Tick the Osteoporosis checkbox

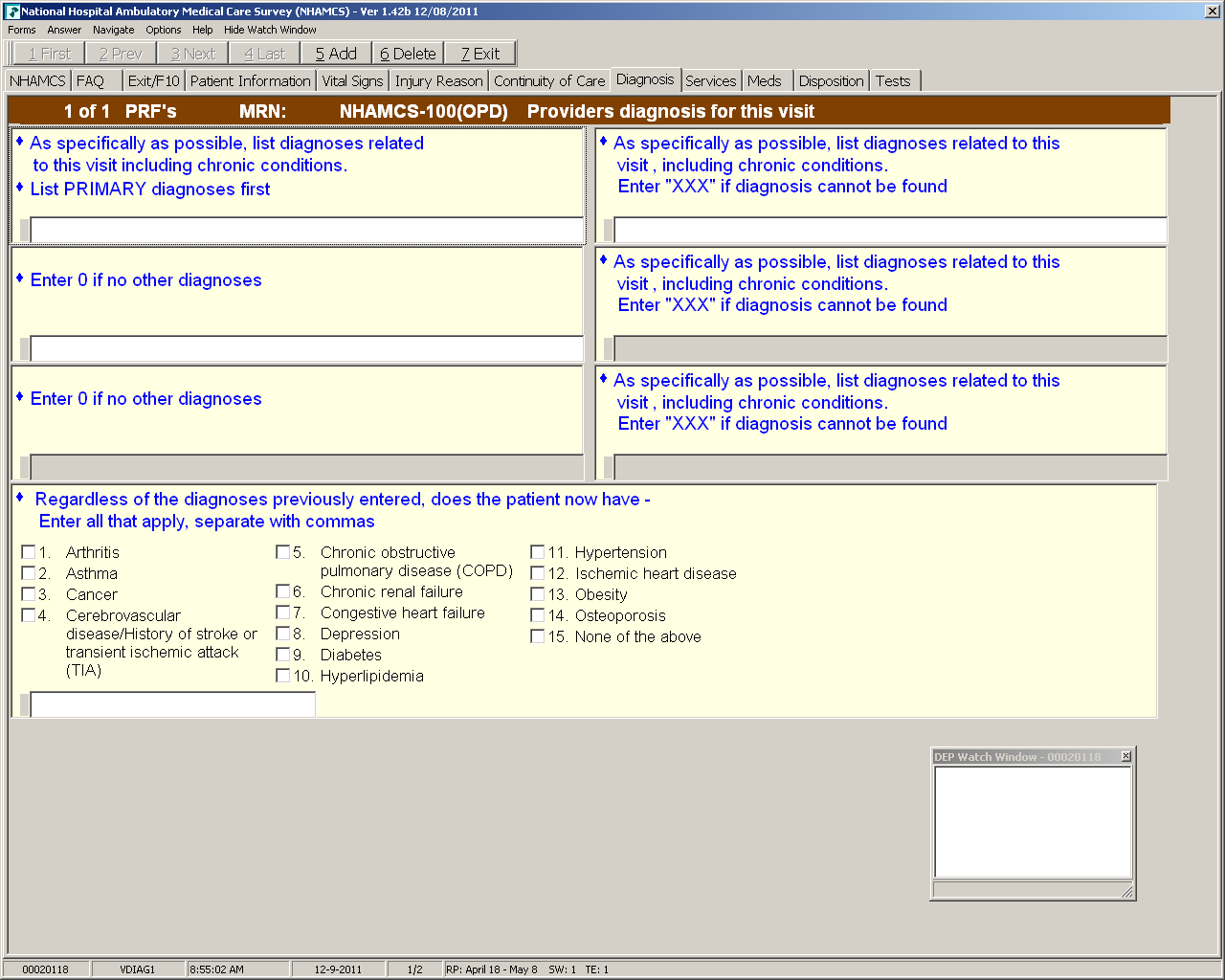pos(538,615)
